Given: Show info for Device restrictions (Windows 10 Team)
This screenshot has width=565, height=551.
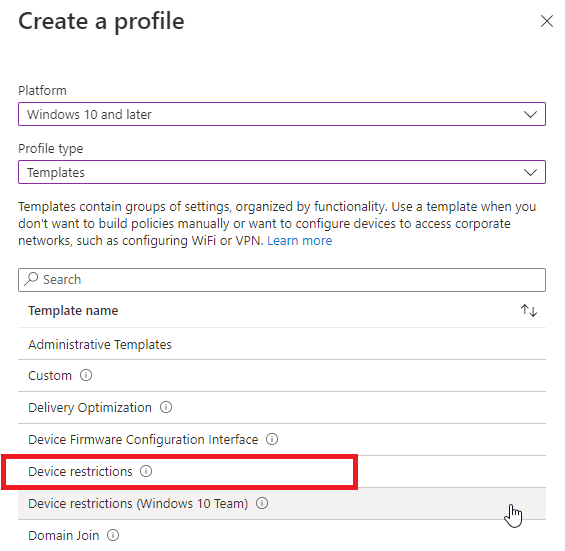Looking at the screenshot, I should [x=262, y=503].
